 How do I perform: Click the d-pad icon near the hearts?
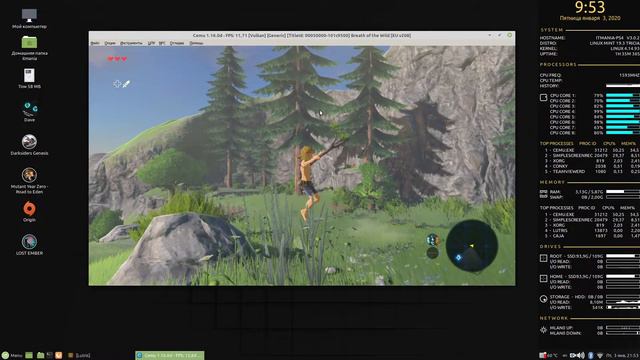click(117, 84)
